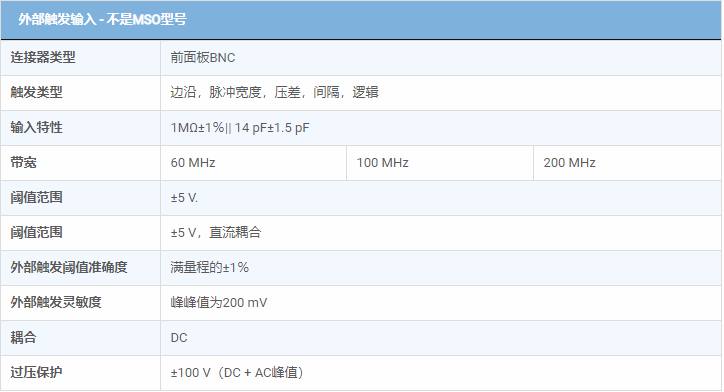Click the ±100 V（DC + AC峰值）value
This screenshot has width=724, height=392.
[x=237, y=373]
